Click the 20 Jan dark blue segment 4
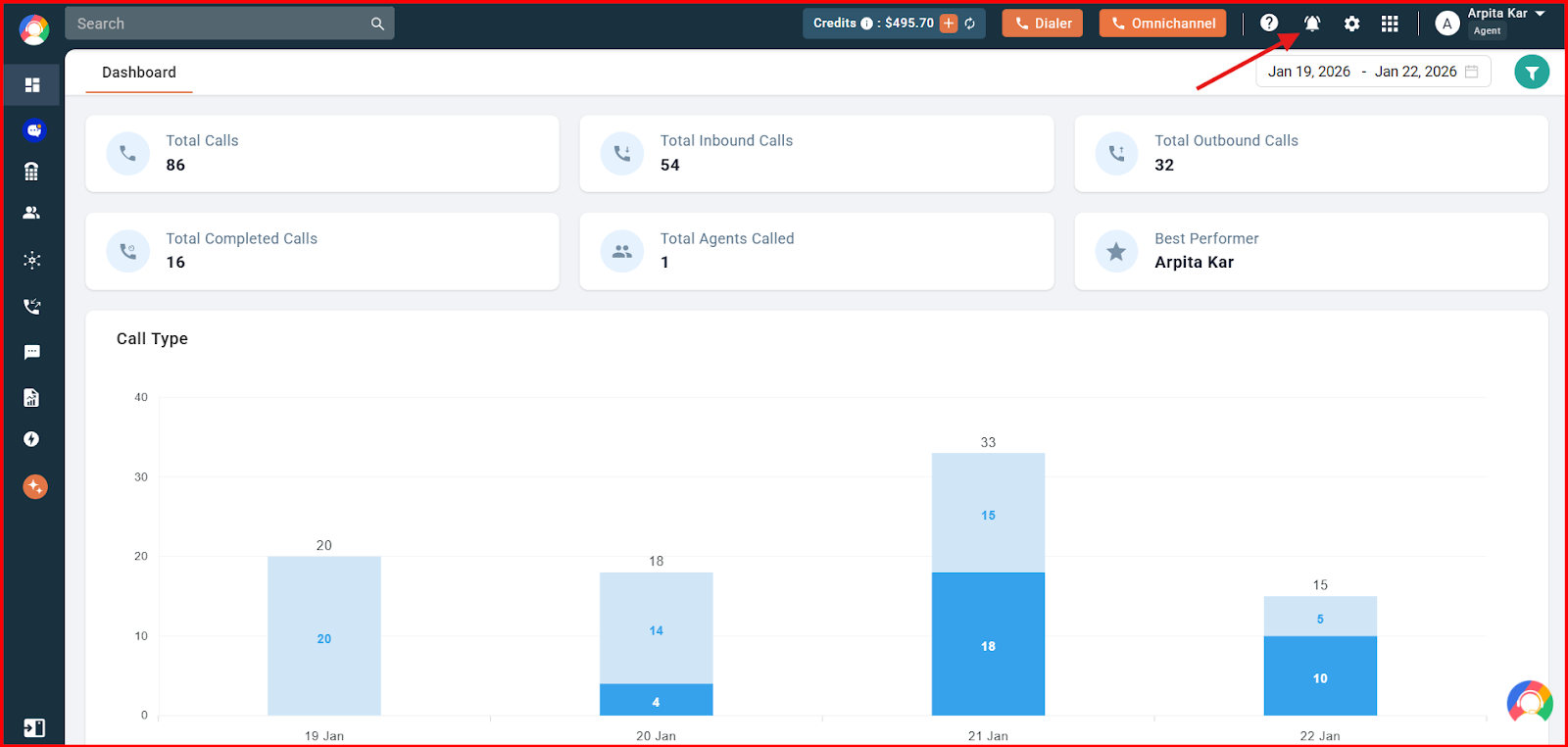This screenshot has height=747, width=1568. (x=657, y=700)
